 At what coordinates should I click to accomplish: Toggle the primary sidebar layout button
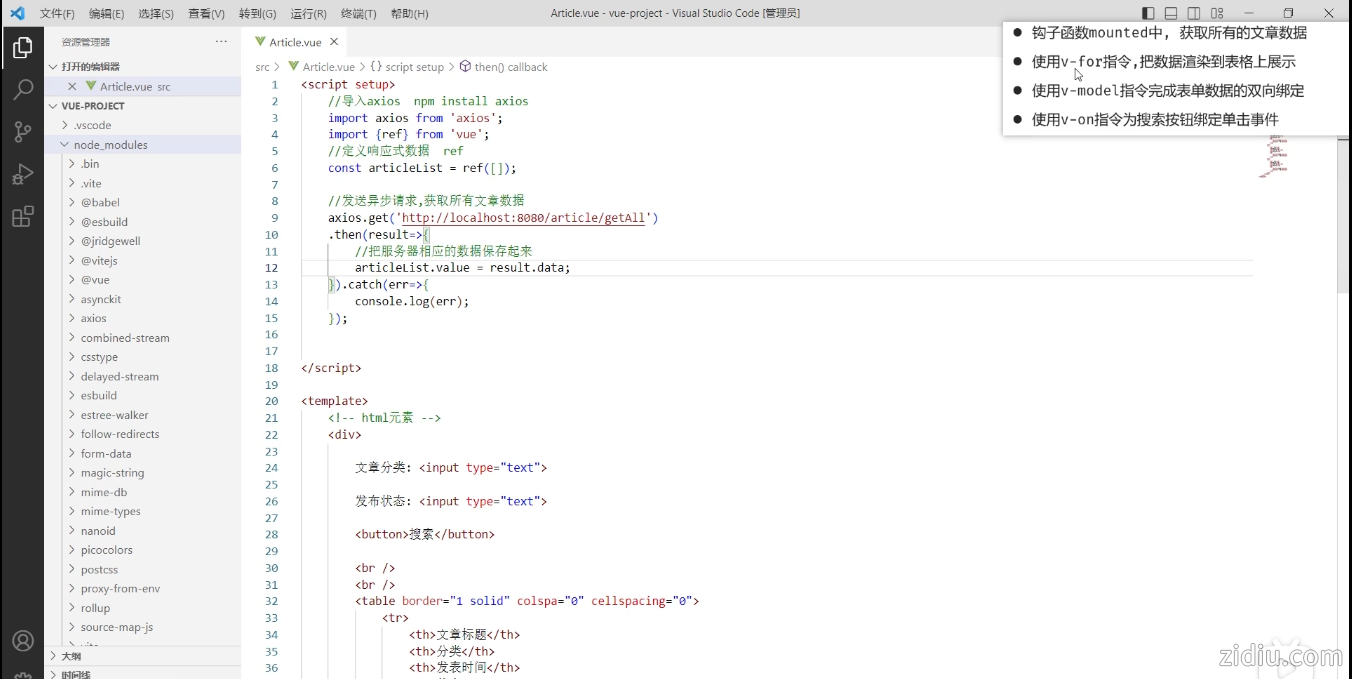pyautogui.click(x=1148, y=13)
